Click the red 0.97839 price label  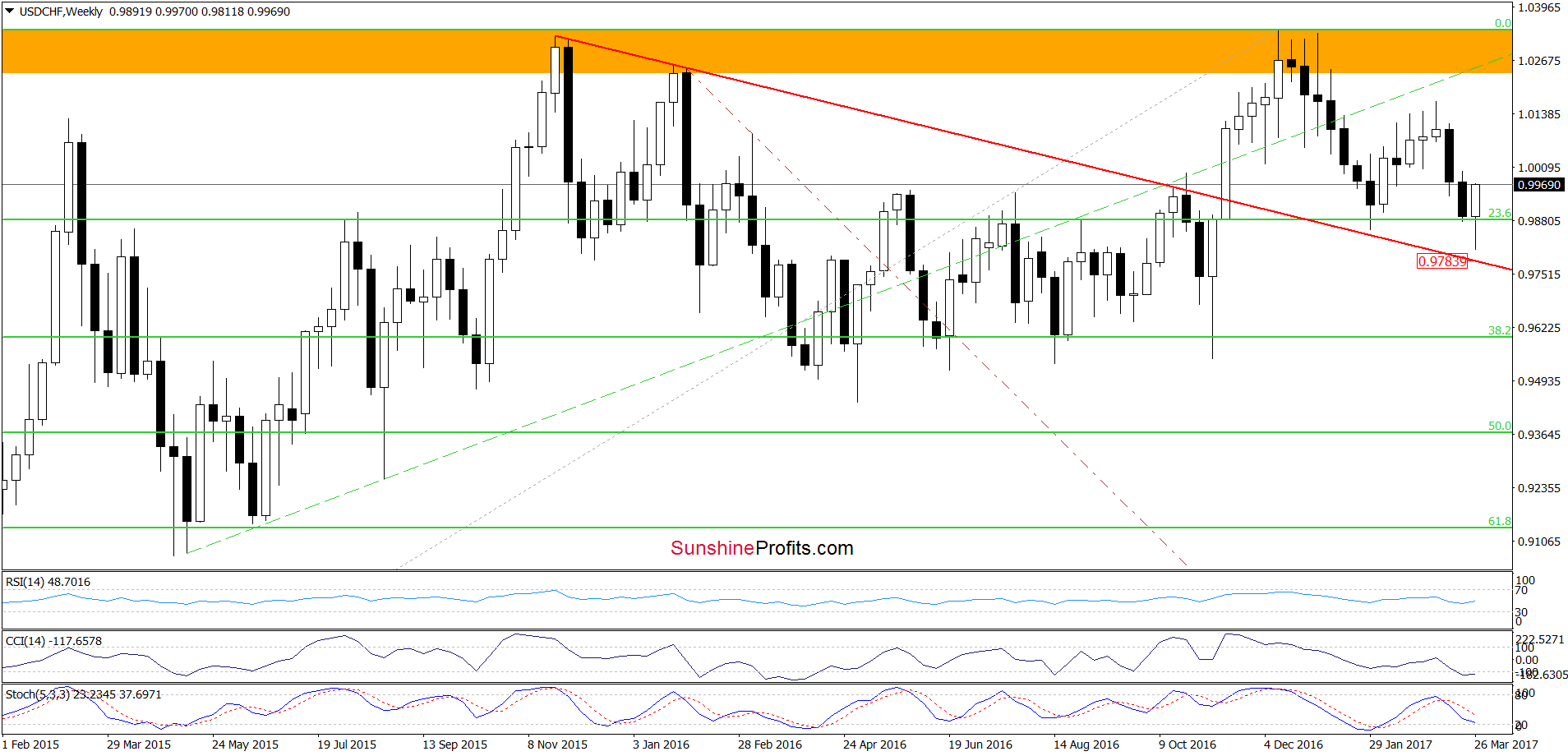pos(1441,261)
